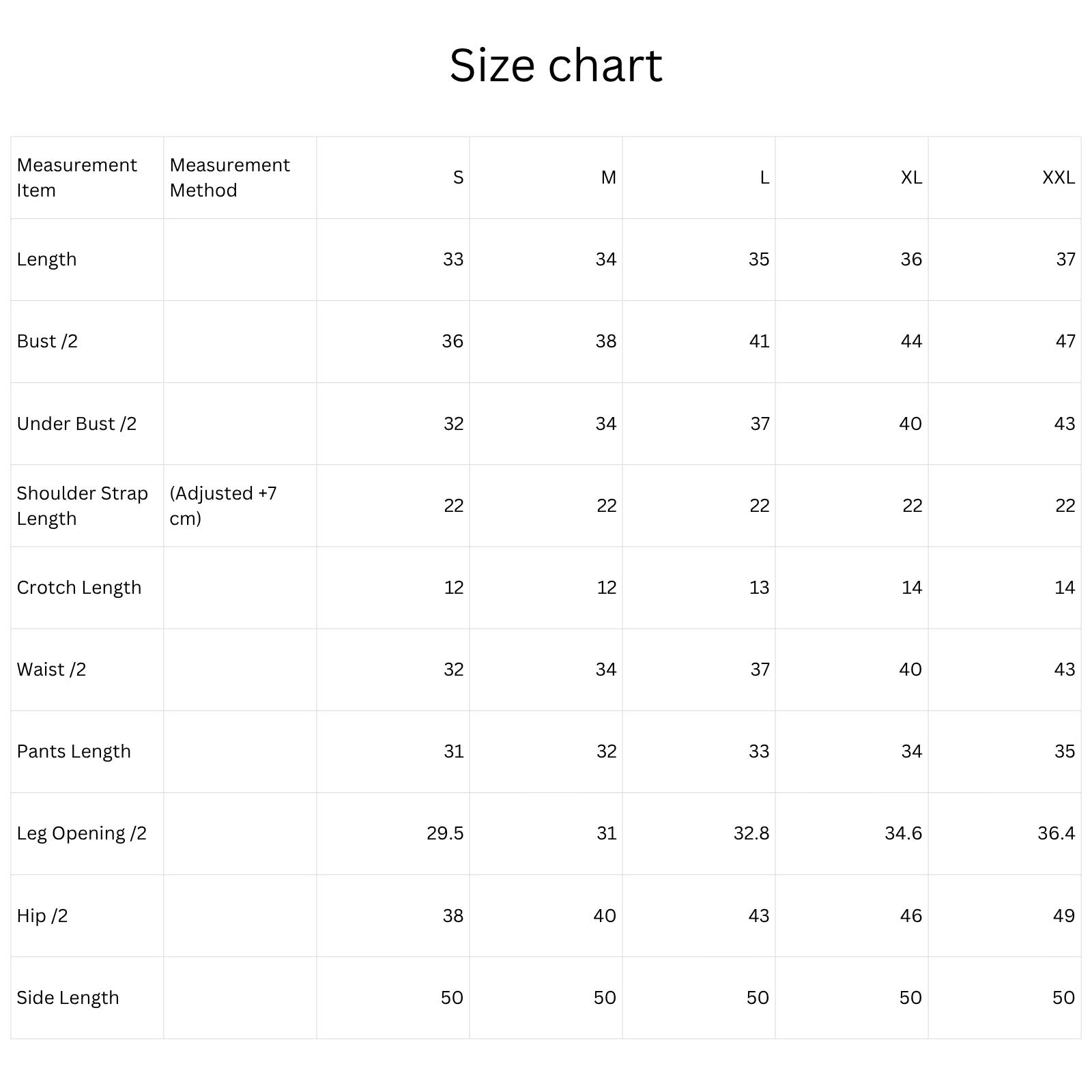Image resolution: width=1092 pixels, height=1092 pixels.
Task: Click the "Side Length" row label
Action: pos(68,998)
